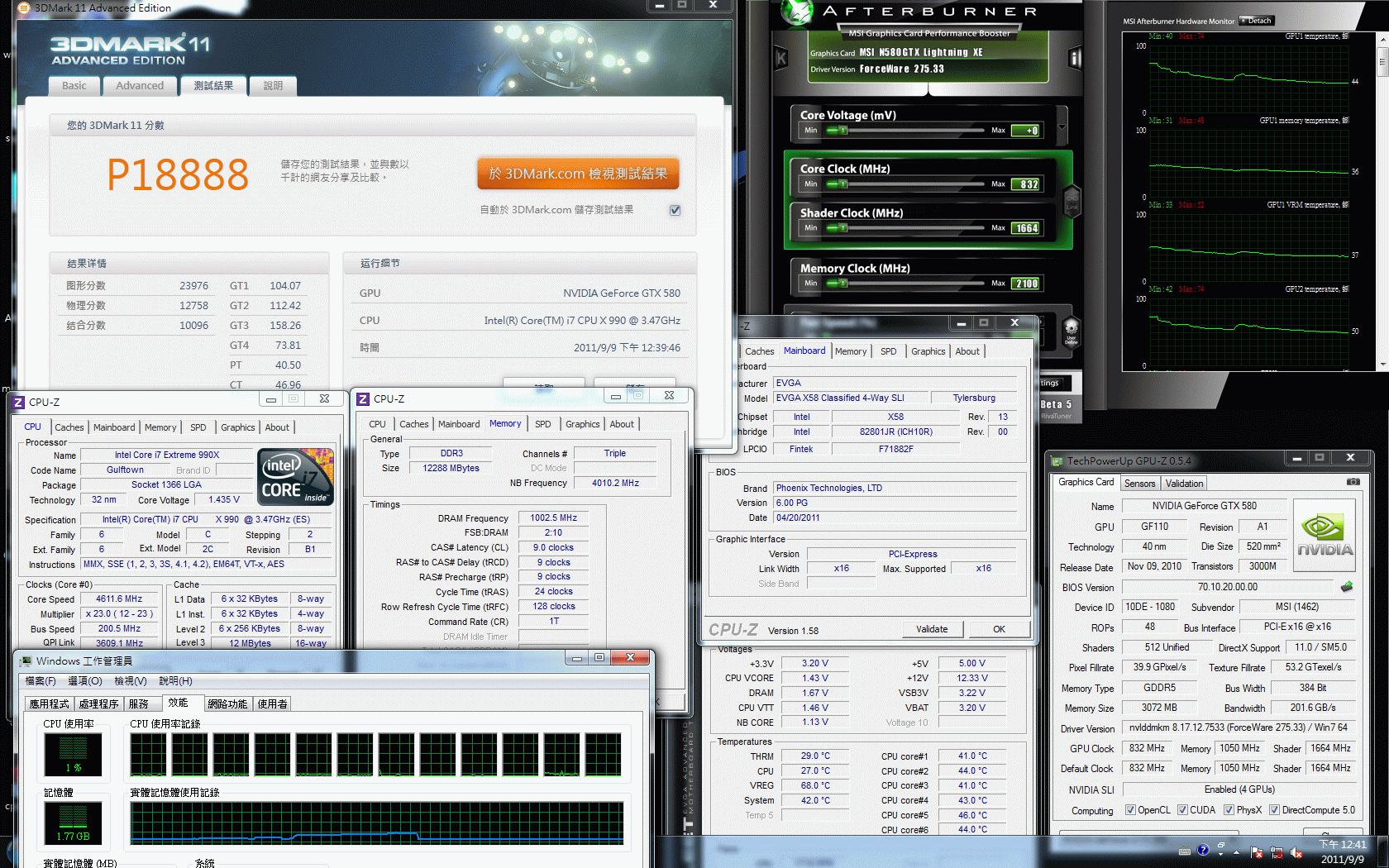Click the NVIDIA logo in GPU-Z

[x=1325, y=535]
